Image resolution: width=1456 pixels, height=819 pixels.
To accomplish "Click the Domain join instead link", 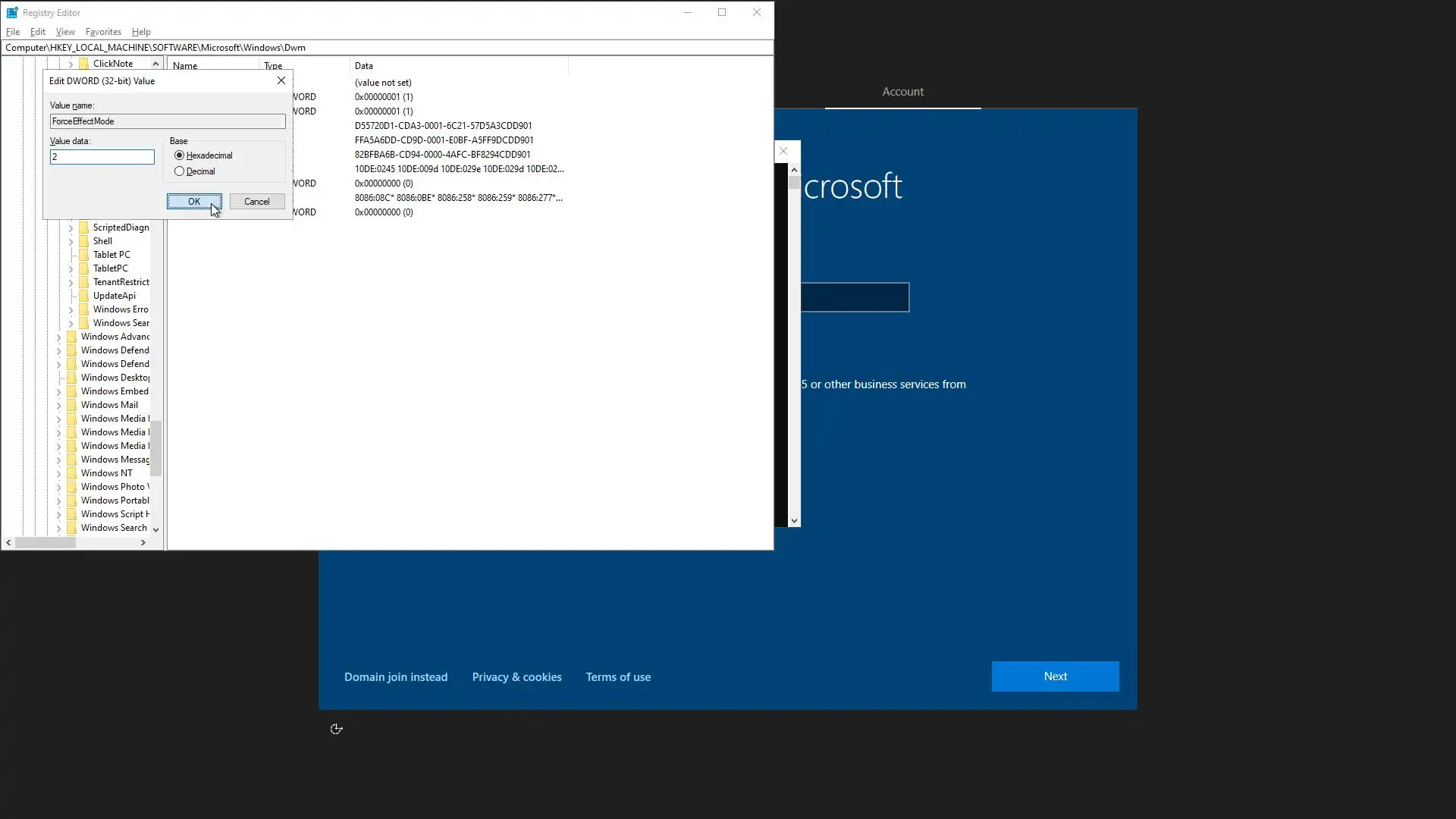I will [396, 677].
